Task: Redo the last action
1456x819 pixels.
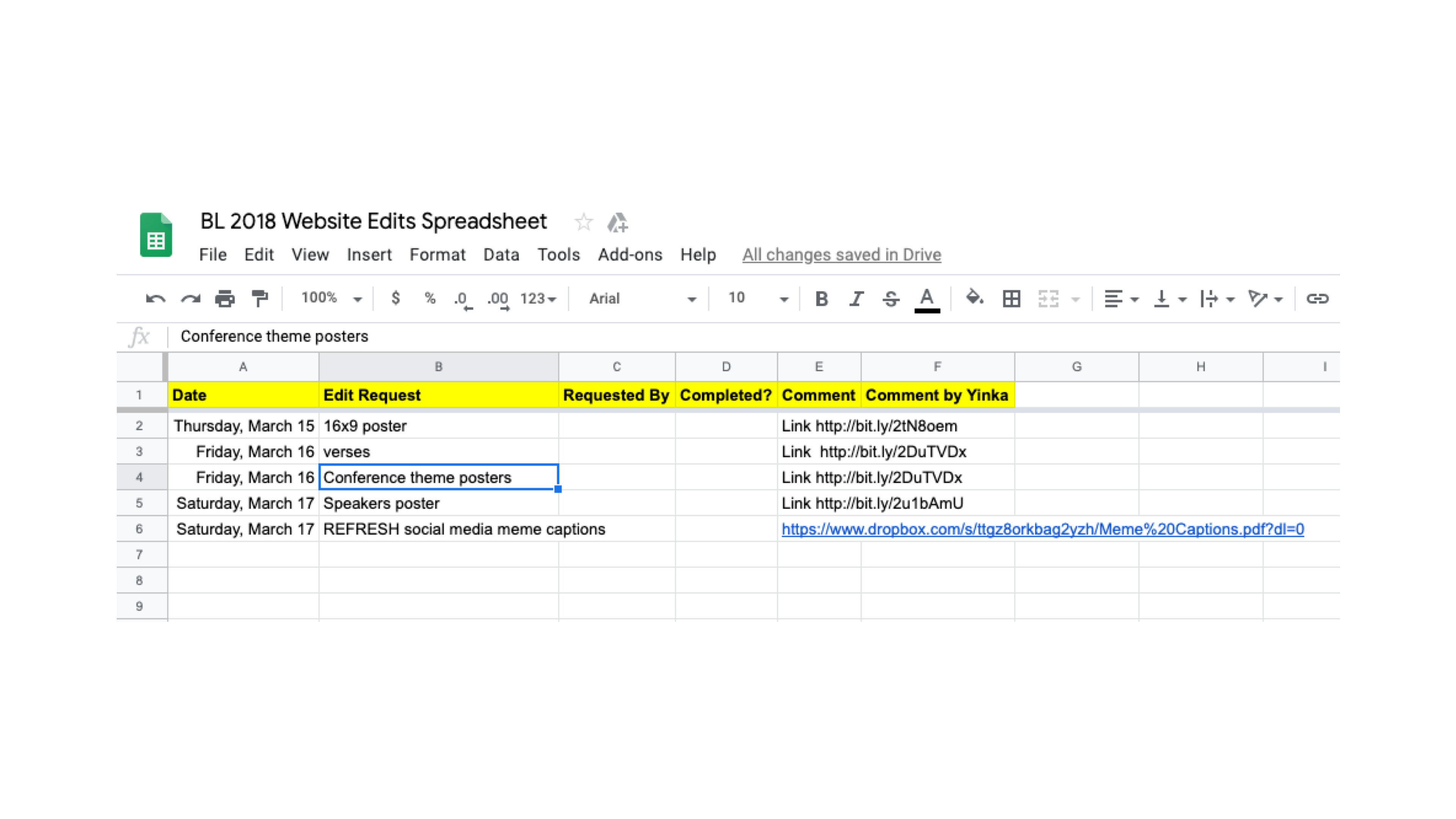Action: pos(190,298)
